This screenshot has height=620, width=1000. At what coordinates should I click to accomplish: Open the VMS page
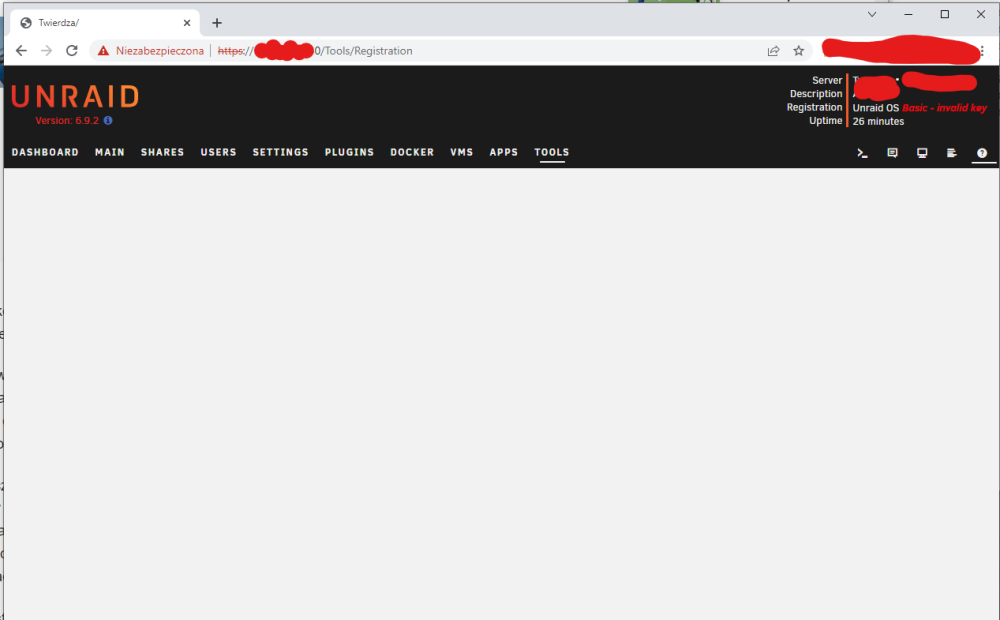[x=462, y=152]
